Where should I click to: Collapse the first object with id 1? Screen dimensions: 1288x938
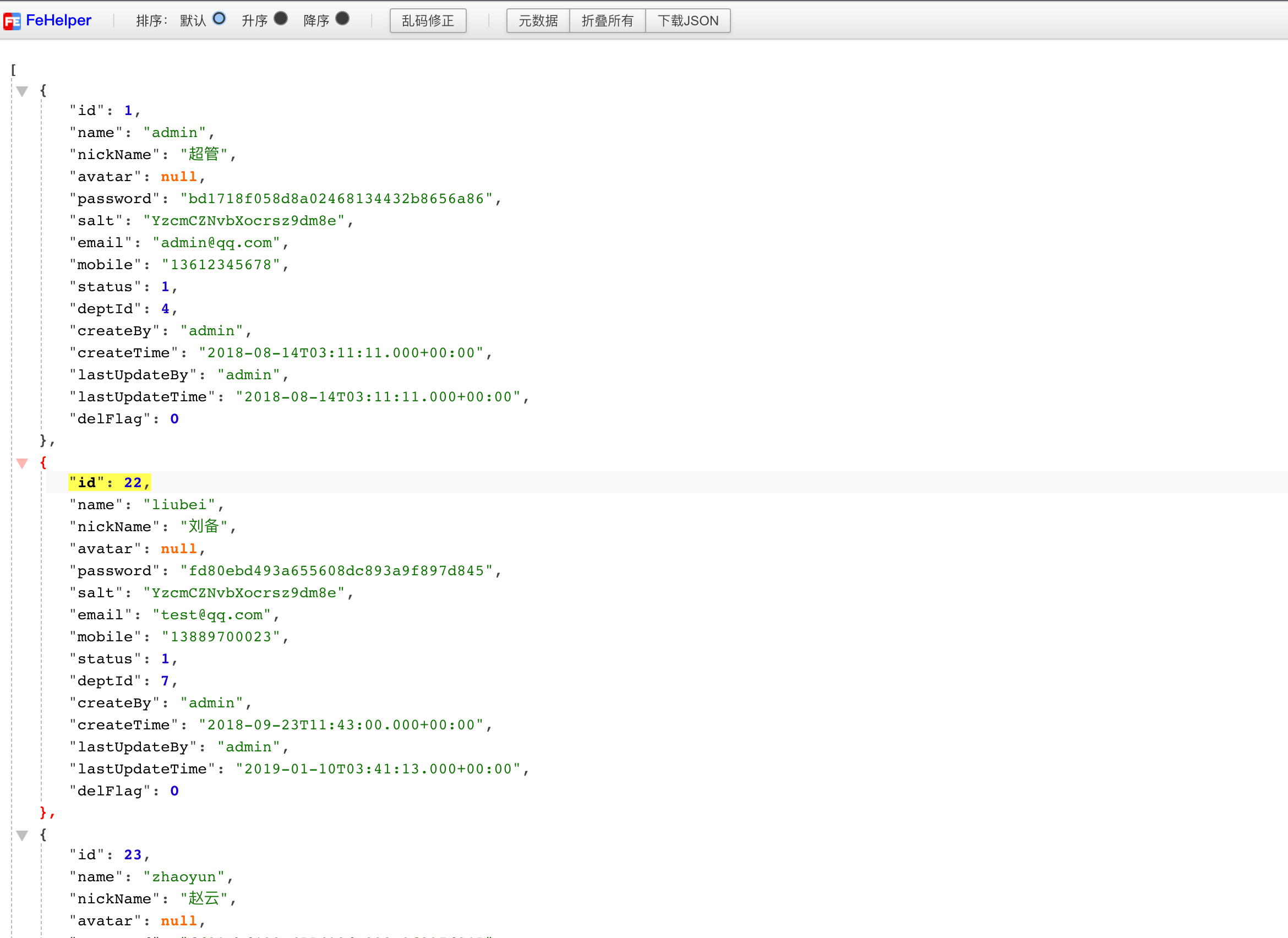click(x=22, y=91)
